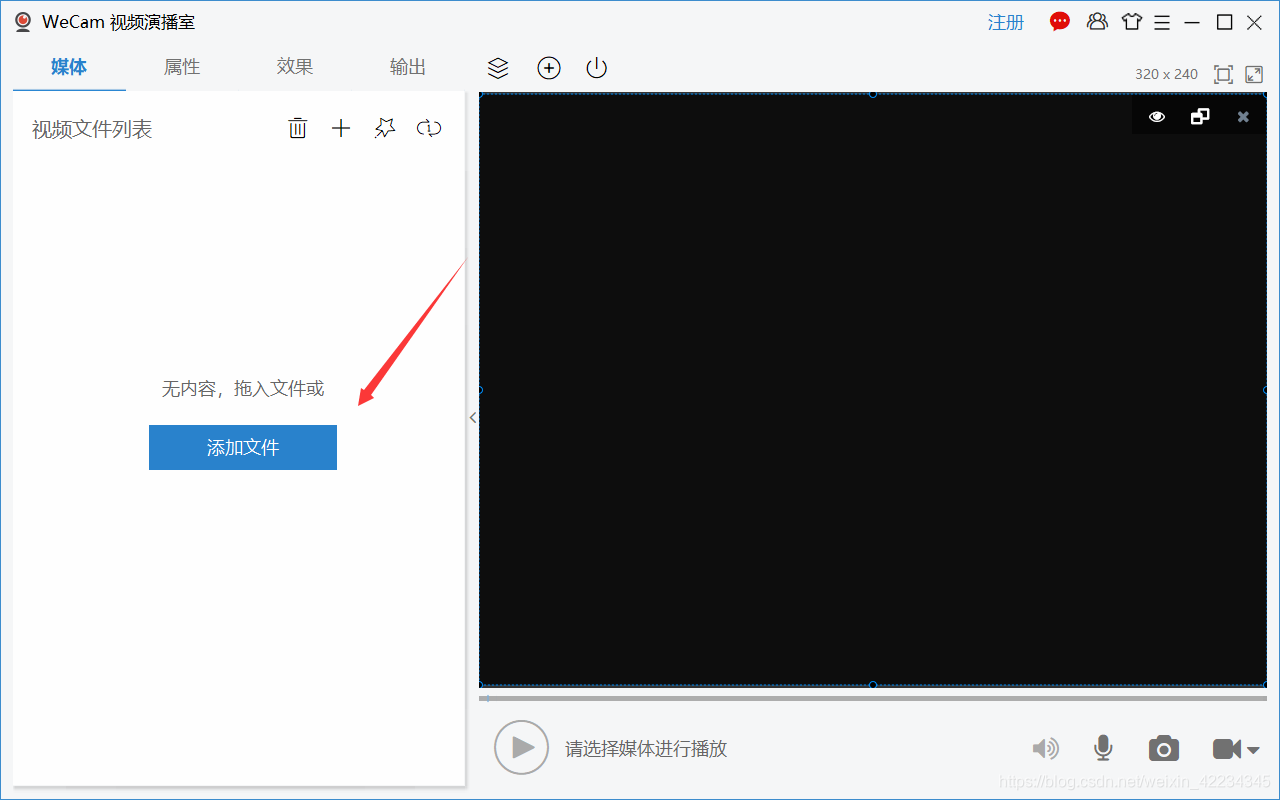Image resolution: width=1280 pixels, height=800 pixels.
Task: Toggle the microphone icon
Action: tap(1103, 748)
